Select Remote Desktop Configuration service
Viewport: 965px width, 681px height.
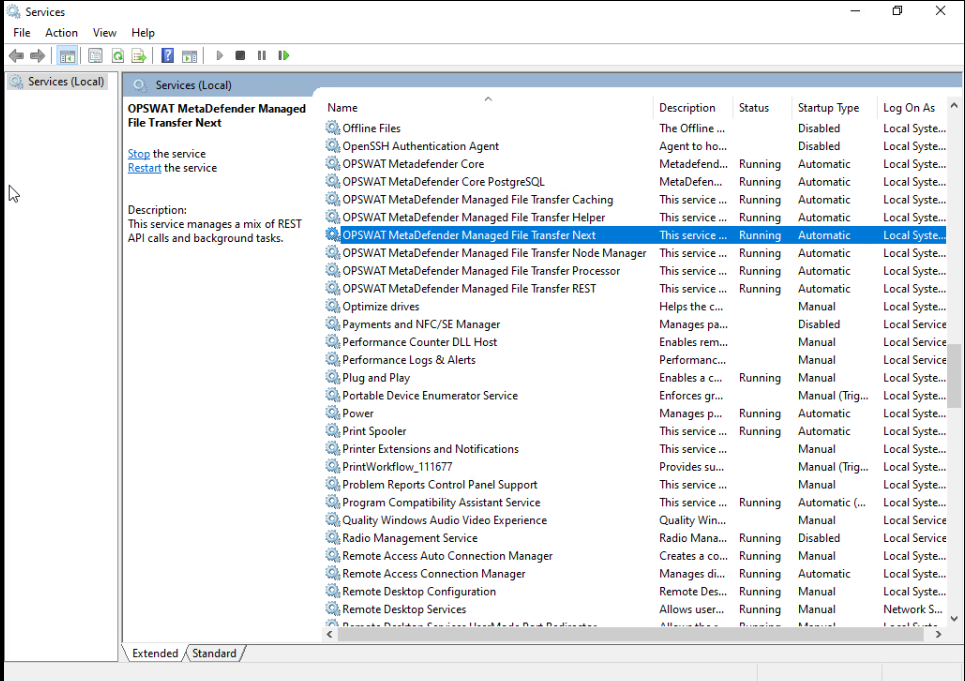[635, 591]
